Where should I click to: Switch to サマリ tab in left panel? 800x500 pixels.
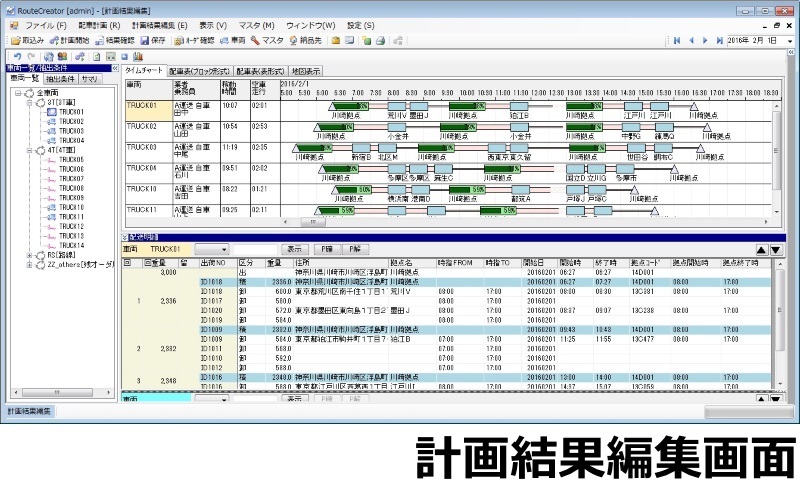pos(90,79)
